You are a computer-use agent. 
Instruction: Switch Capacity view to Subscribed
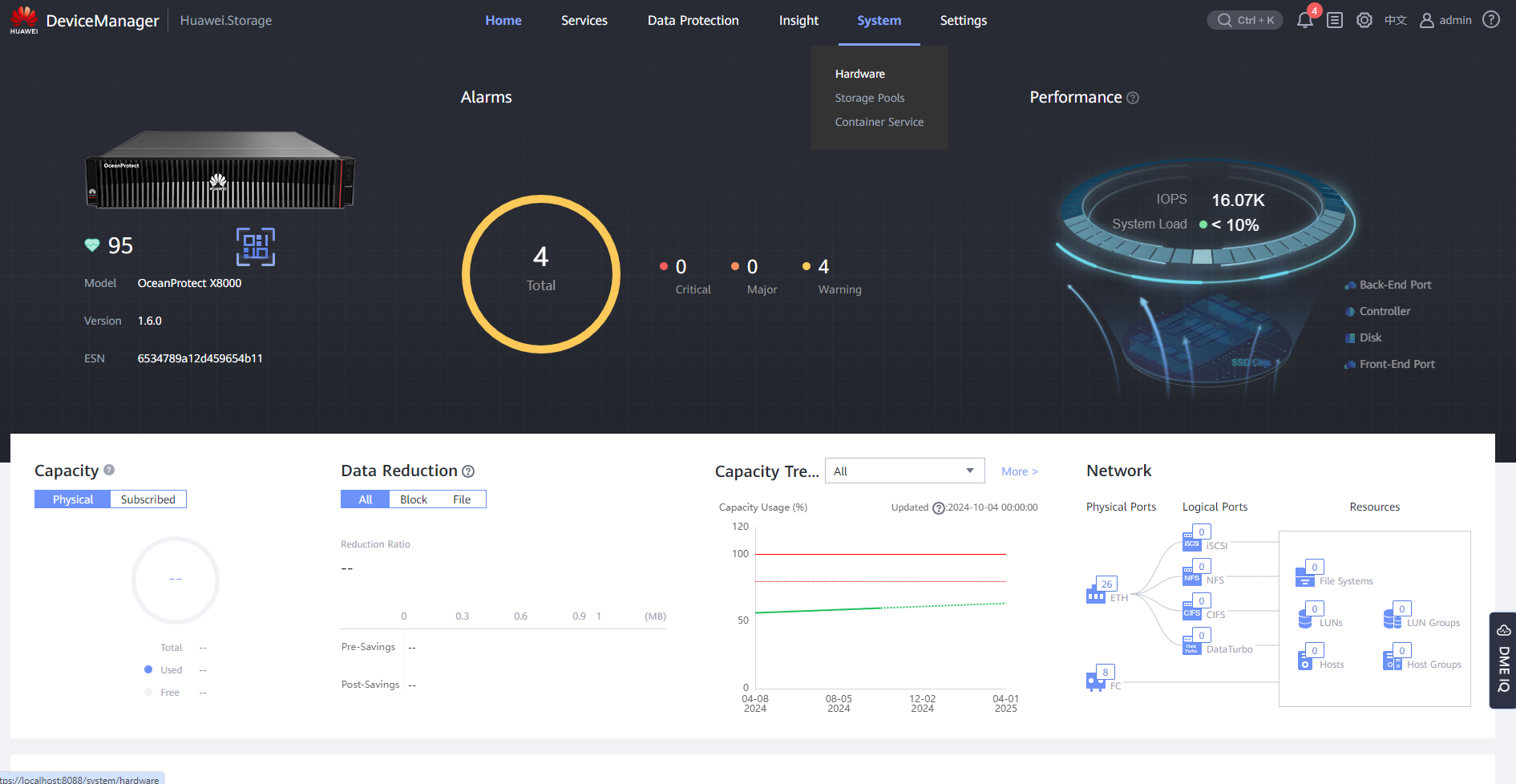[x=148, y=499]
